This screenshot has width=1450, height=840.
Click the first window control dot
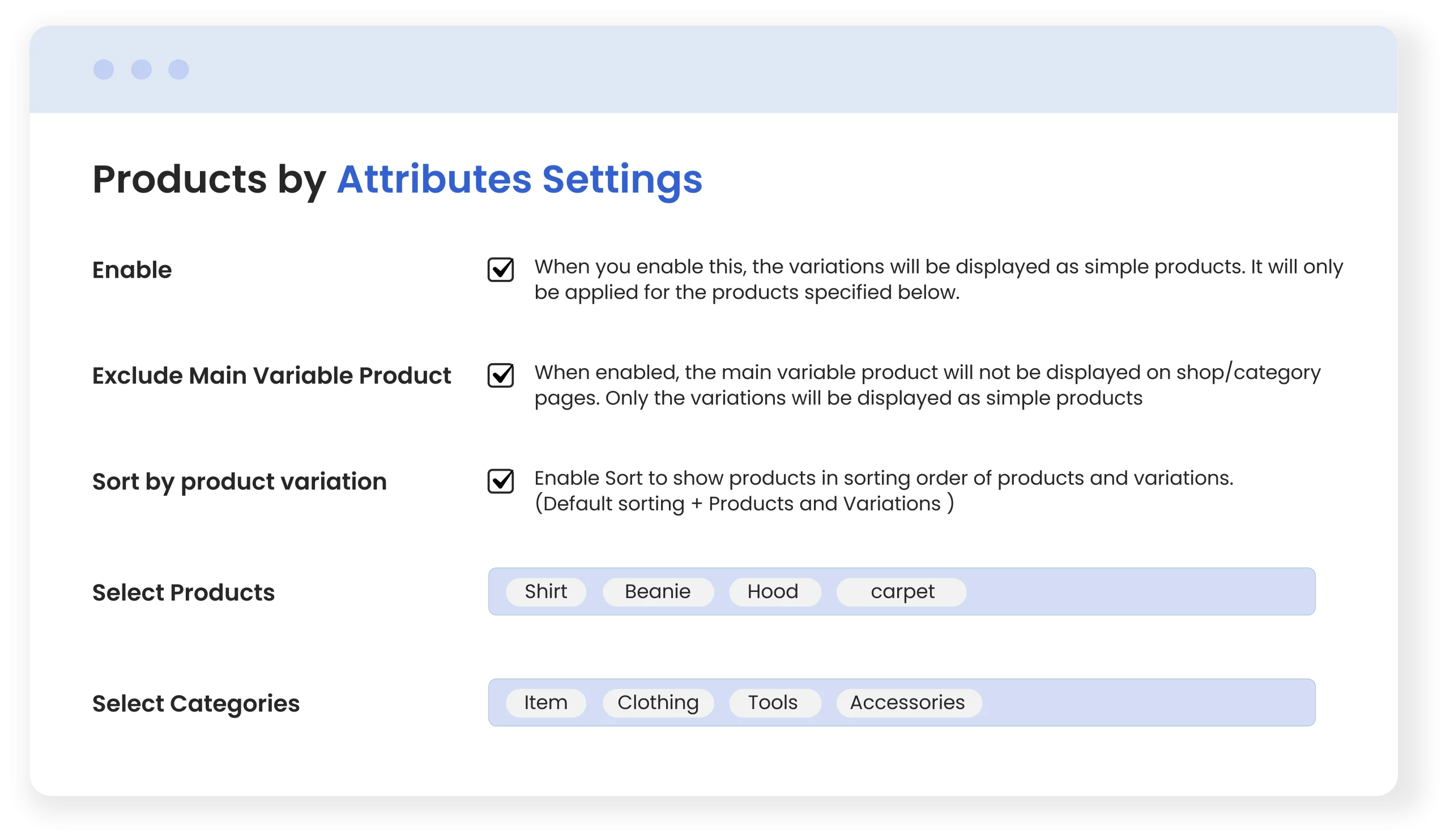(x=104, y=70)
